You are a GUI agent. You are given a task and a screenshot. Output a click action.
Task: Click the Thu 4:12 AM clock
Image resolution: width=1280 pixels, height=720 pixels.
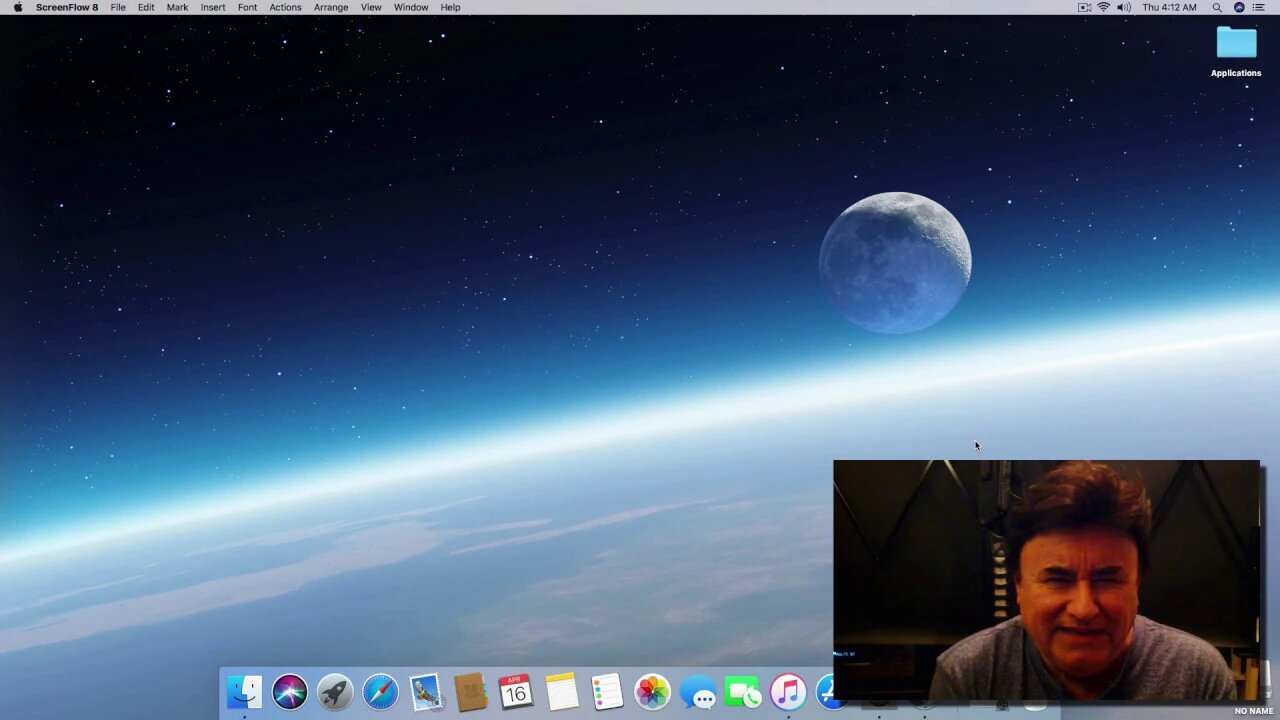click(x=1169, y=7)
